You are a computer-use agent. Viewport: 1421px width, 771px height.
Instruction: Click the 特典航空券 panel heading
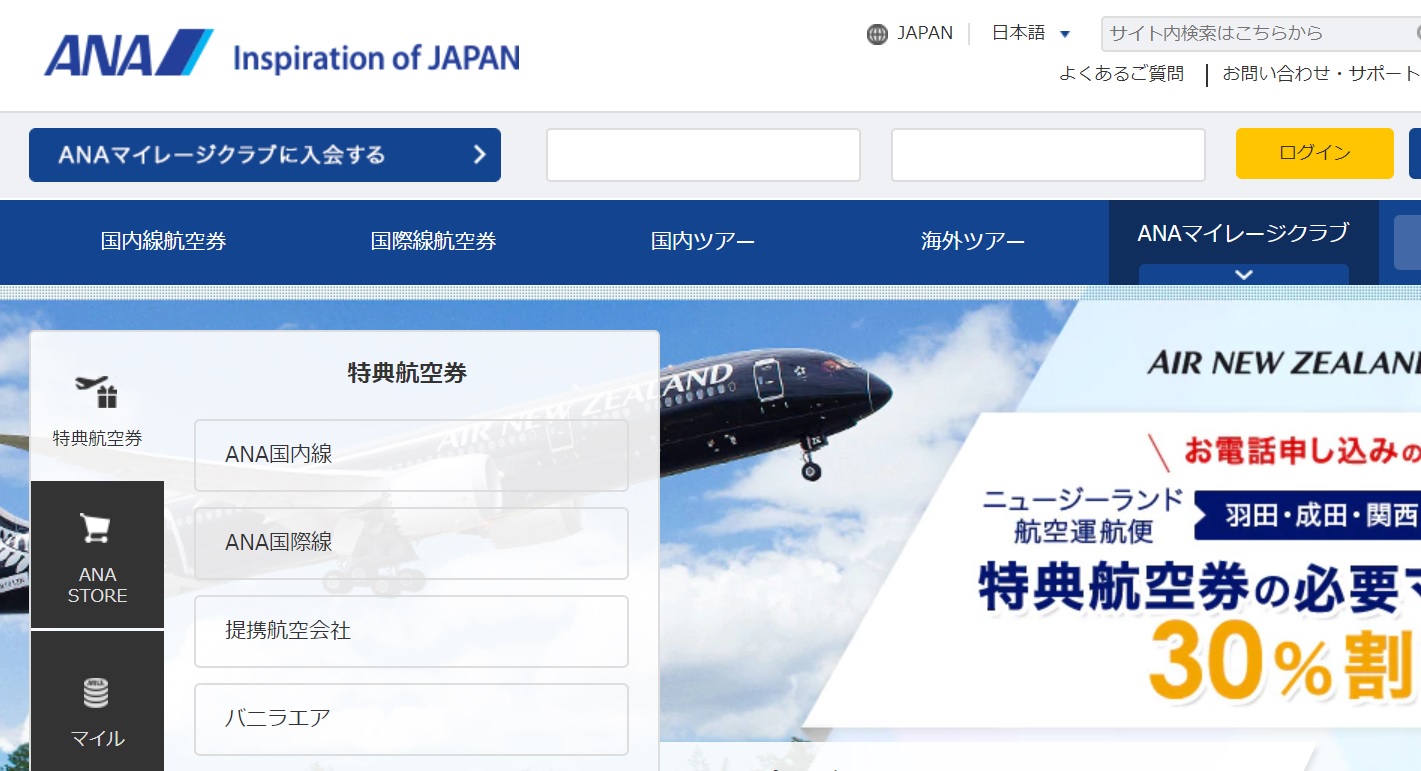point(407,373)
